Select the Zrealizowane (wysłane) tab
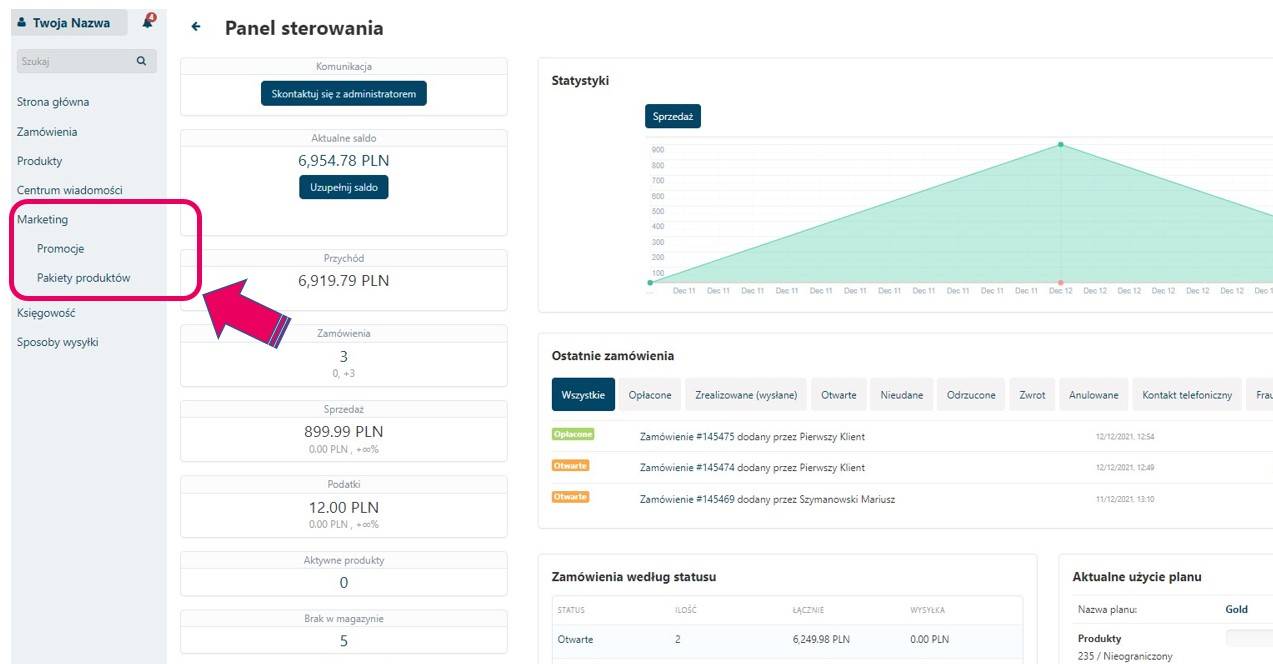This screenshot has height=664, width=1273. (746, 395)
